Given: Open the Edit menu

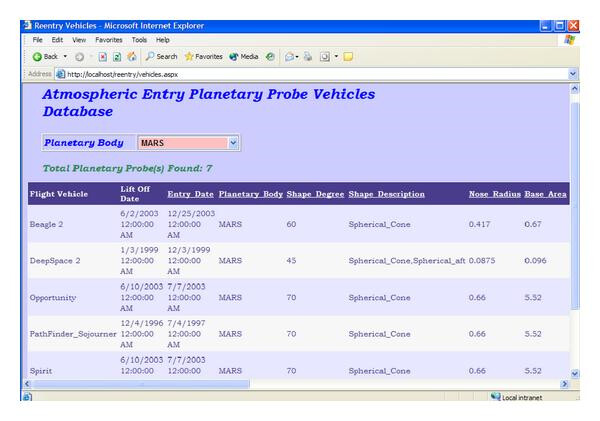Looking at the screenshot, I should [57, 40].
